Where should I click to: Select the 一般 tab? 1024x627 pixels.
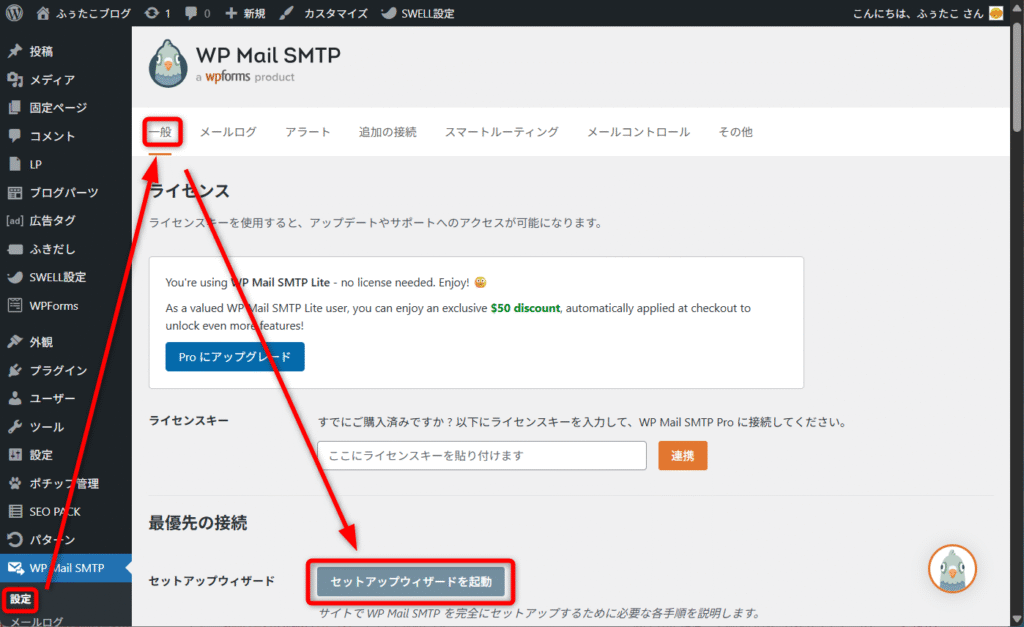[x=160, y=132]
